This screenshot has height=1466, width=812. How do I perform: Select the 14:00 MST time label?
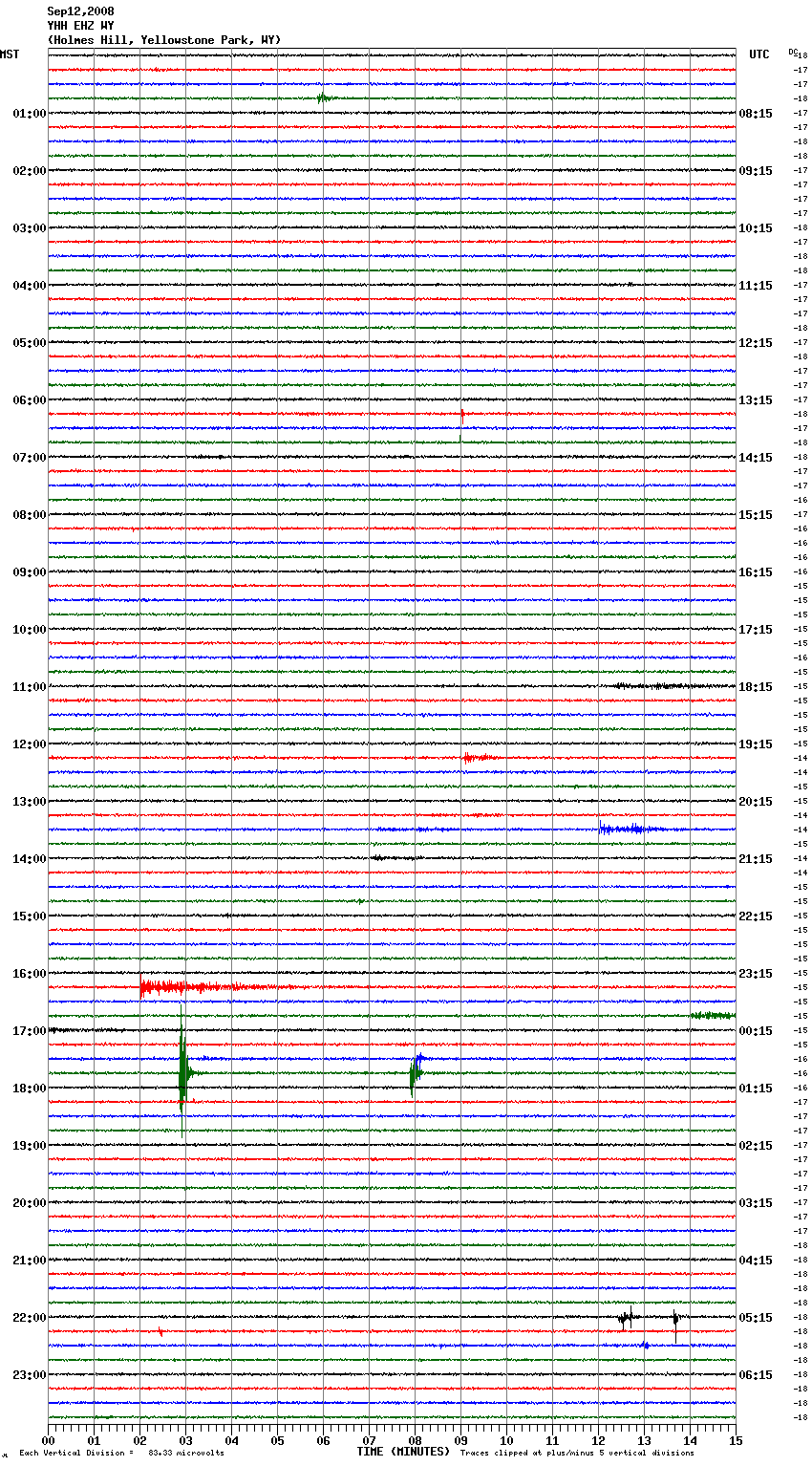[30, 859]
